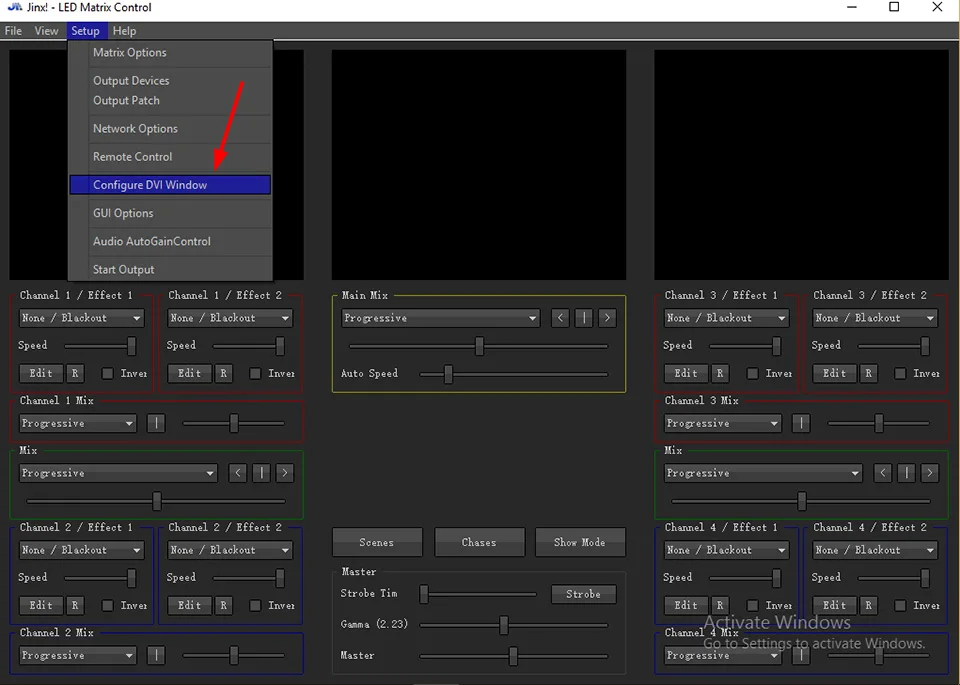The width and height of the screenshot is (960, 685).
Task: Click R button in Channel 4 Effect 2
Action: click(868, 605)
